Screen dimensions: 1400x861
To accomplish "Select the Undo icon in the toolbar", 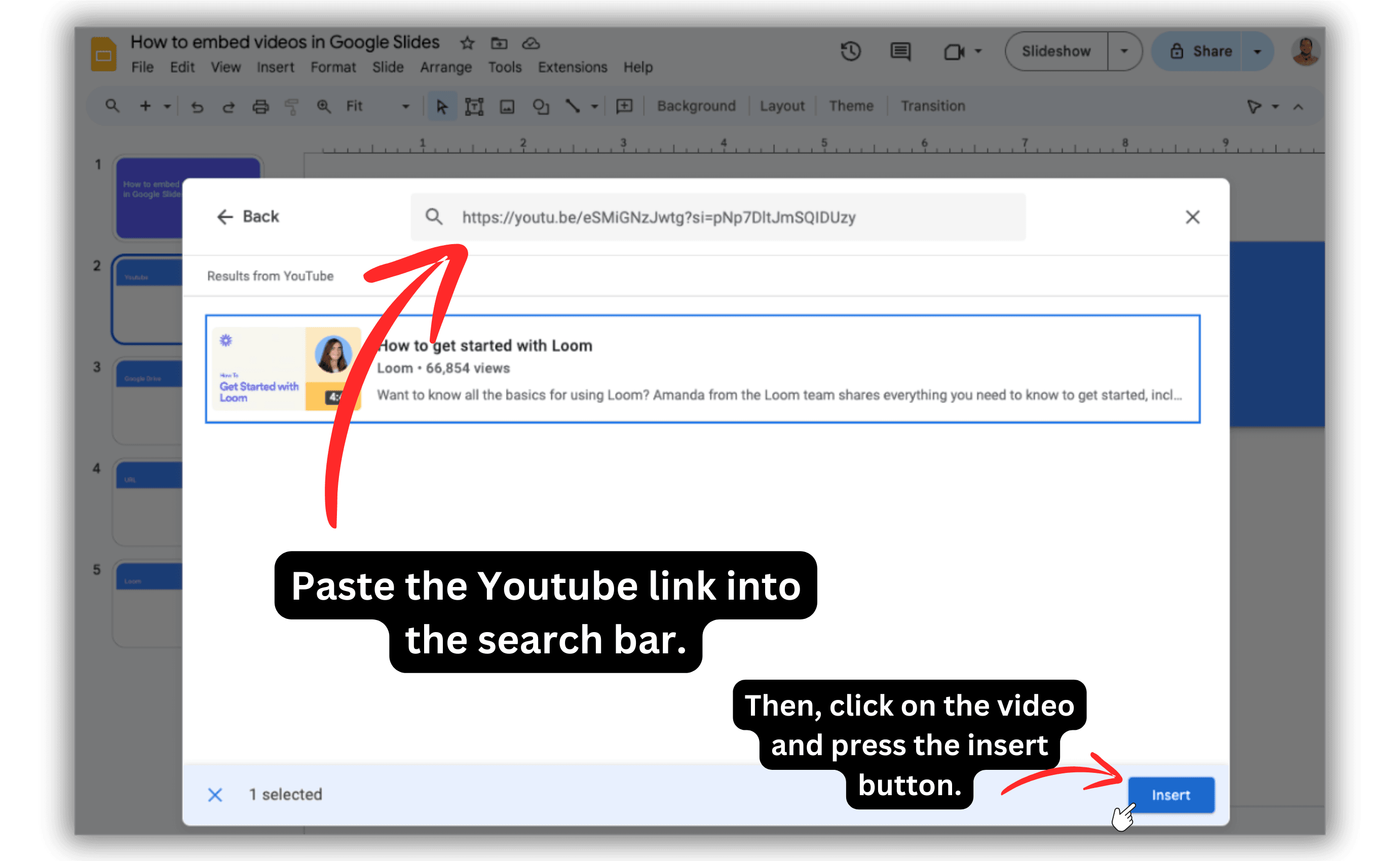I will click(197, 106).
